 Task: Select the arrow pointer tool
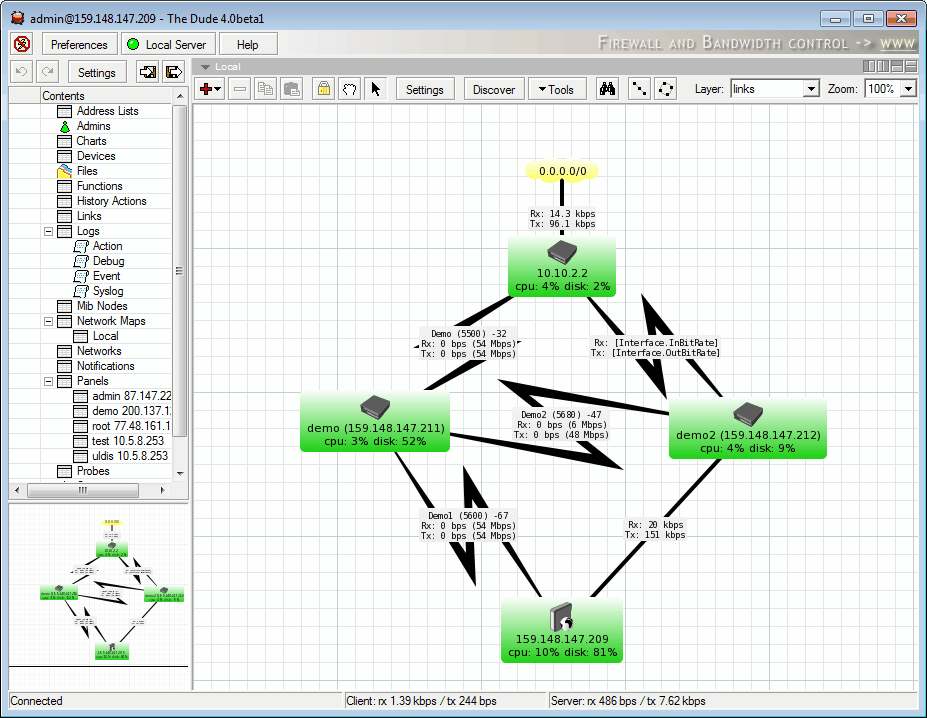[x=376, y=89]
